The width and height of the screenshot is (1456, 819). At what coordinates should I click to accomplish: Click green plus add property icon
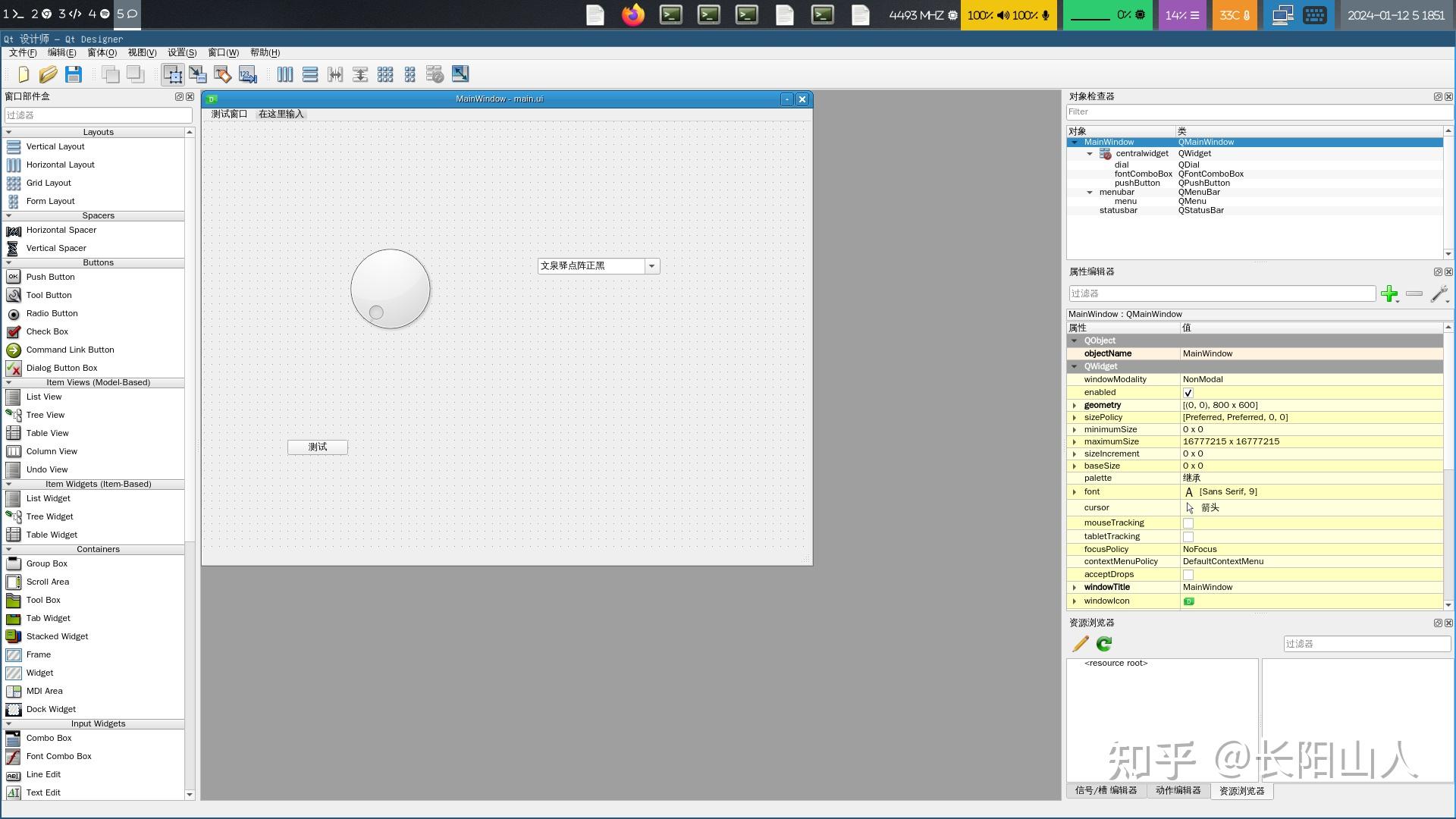tap(1389, 293)
